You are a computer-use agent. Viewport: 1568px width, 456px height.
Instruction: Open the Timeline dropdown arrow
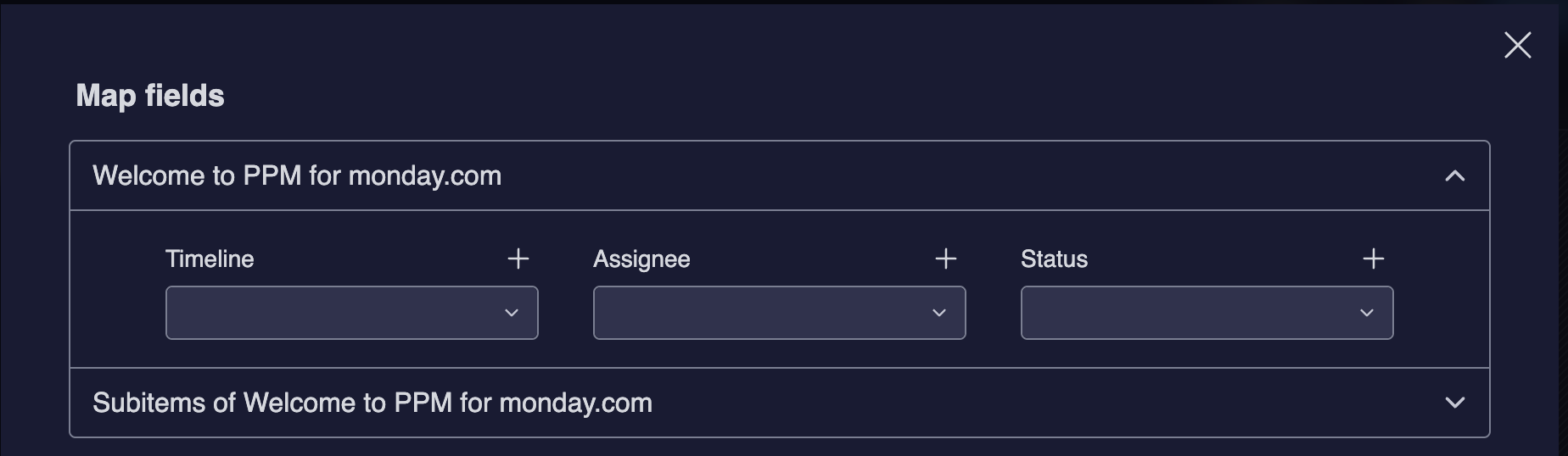(512, 313)
